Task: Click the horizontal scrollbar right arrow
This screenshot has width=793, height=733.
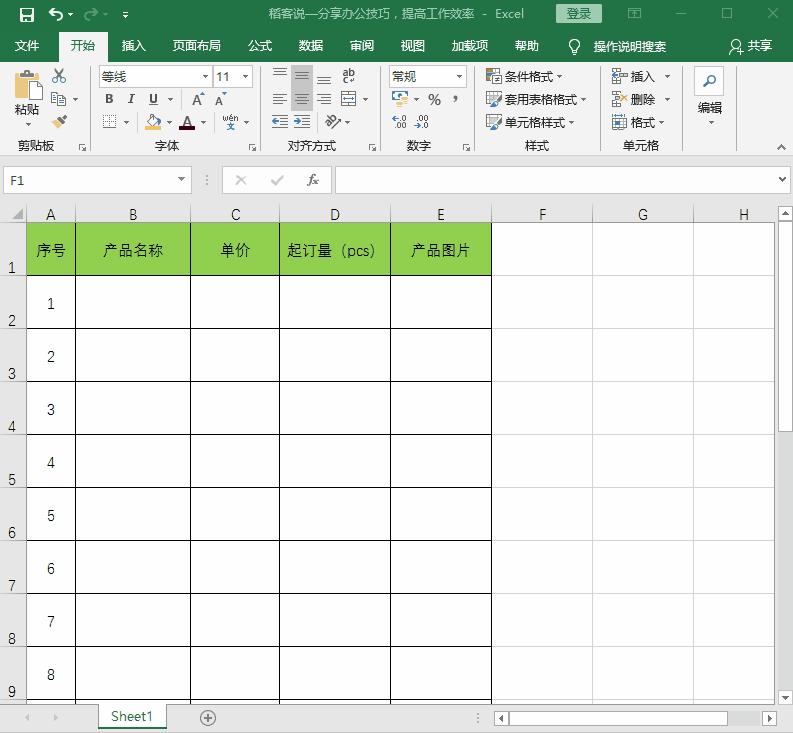Action: point(770,718)
